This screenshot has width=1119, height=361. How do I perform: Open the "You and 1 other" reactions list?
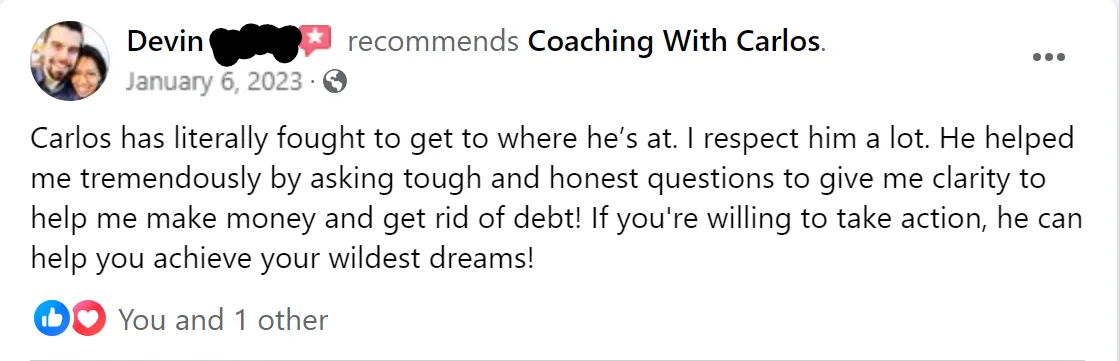click(x=223, y=320)
